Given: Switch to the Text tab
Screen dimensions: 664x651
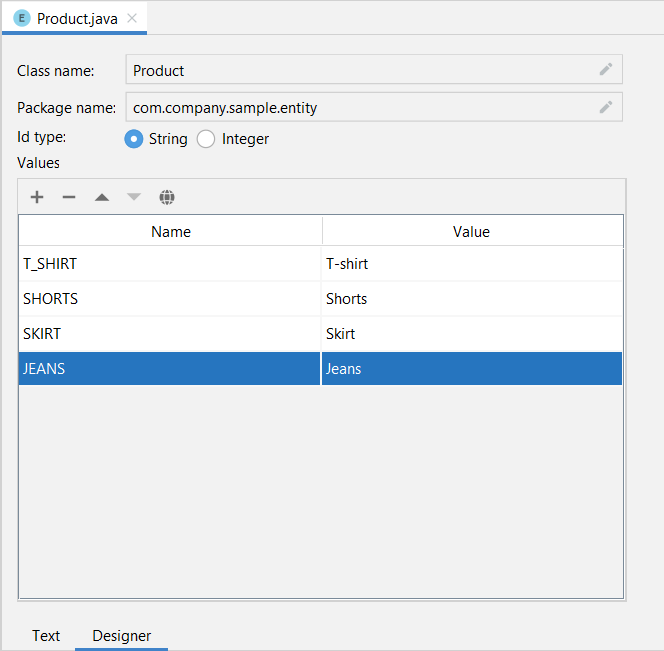Looking at the screenshot, I should (x=46, y=635).
